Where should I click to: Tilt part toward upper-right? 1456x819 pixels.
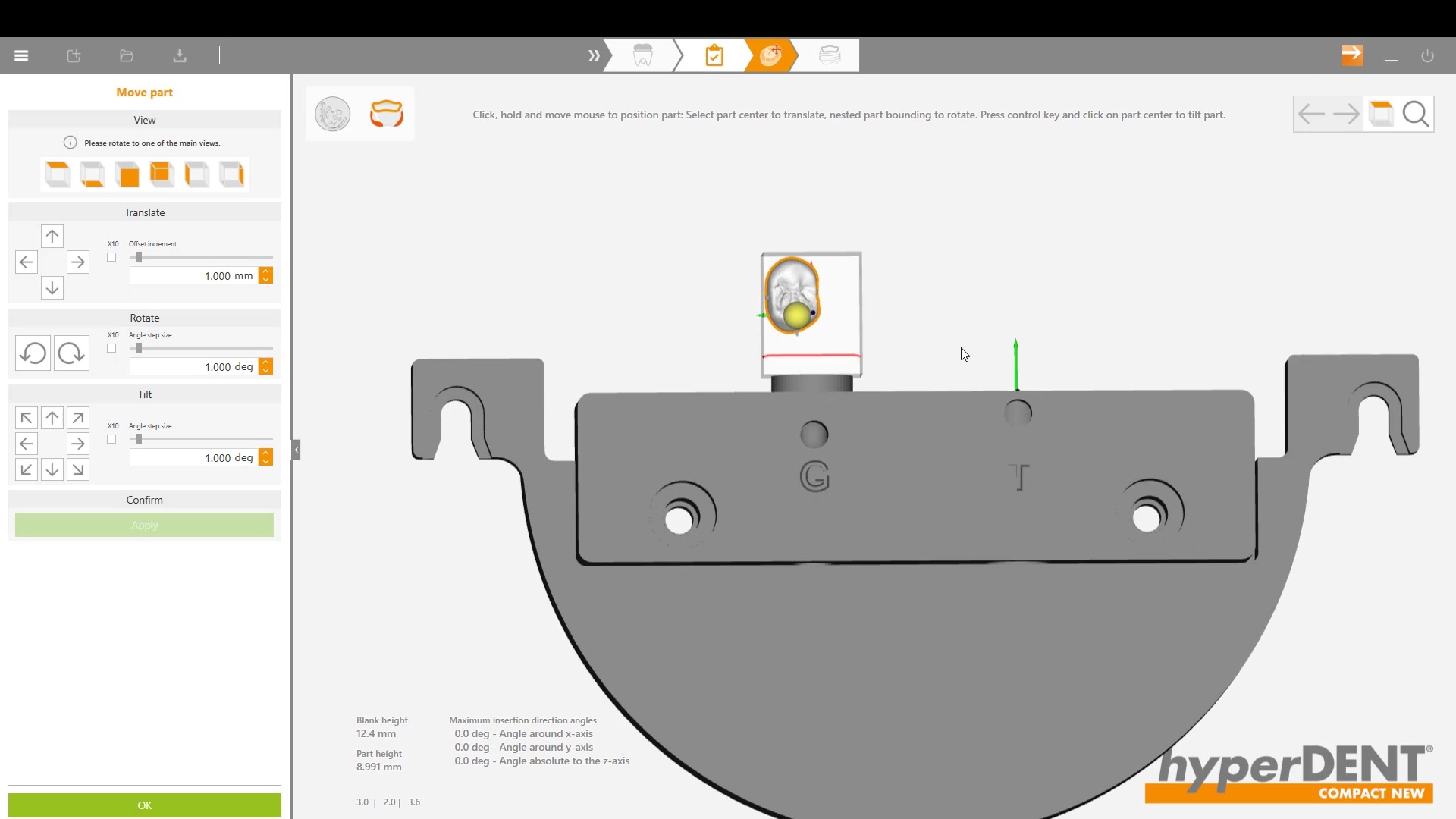click(x=77, y=418)
